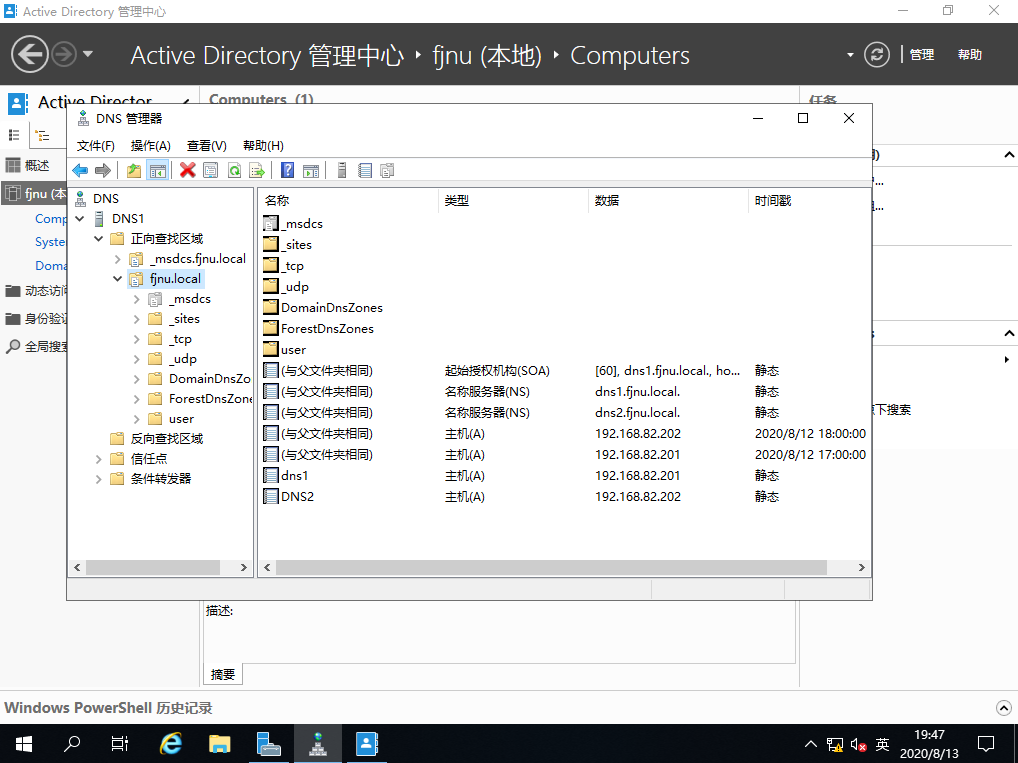Screen dimensions: 1018x763
Task: Open help with the blue question-mark icon
Action: pos(288,171)
